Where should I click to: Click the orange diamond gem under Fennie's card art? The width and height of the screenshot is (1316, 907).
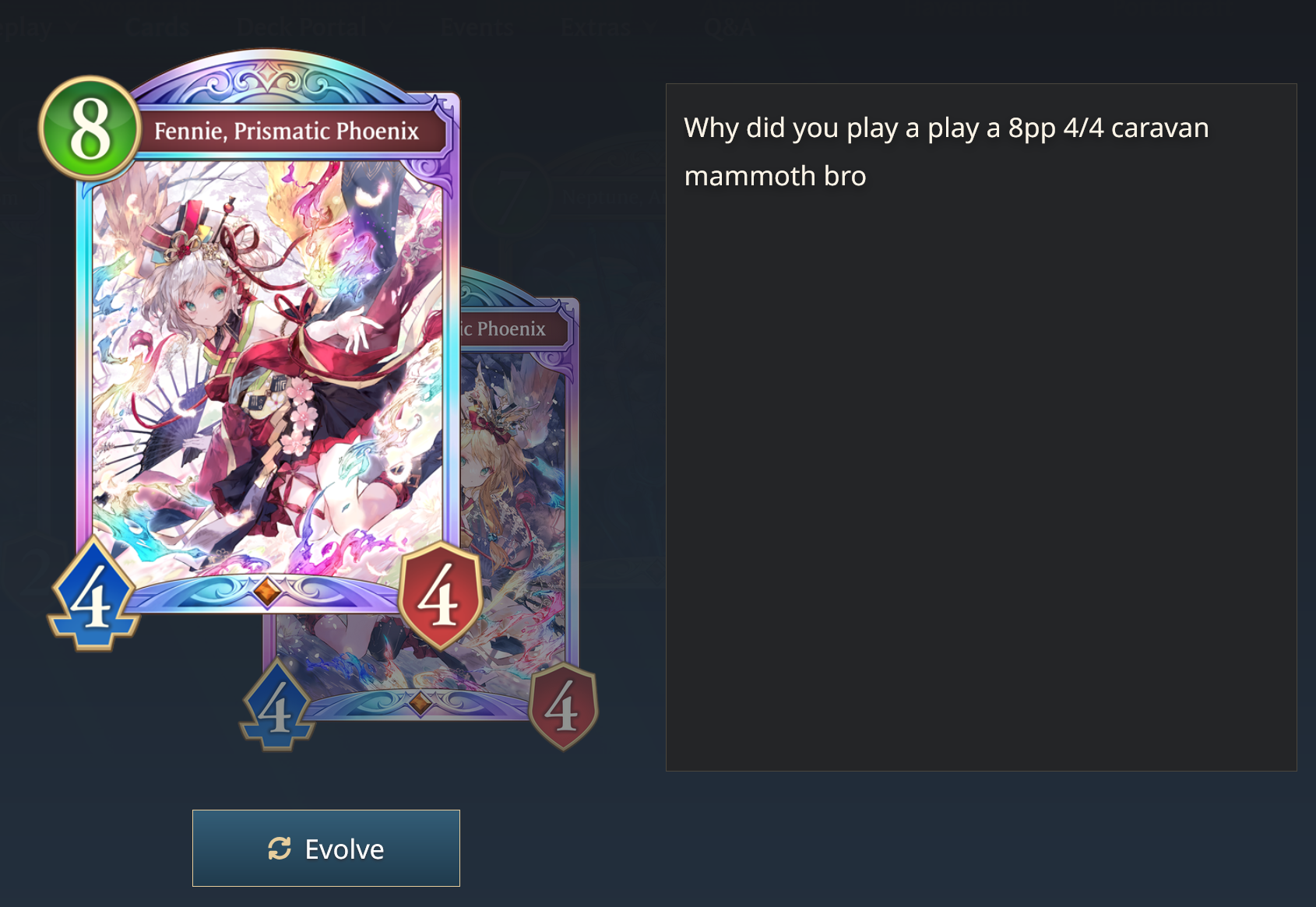(x=266, y=591)
